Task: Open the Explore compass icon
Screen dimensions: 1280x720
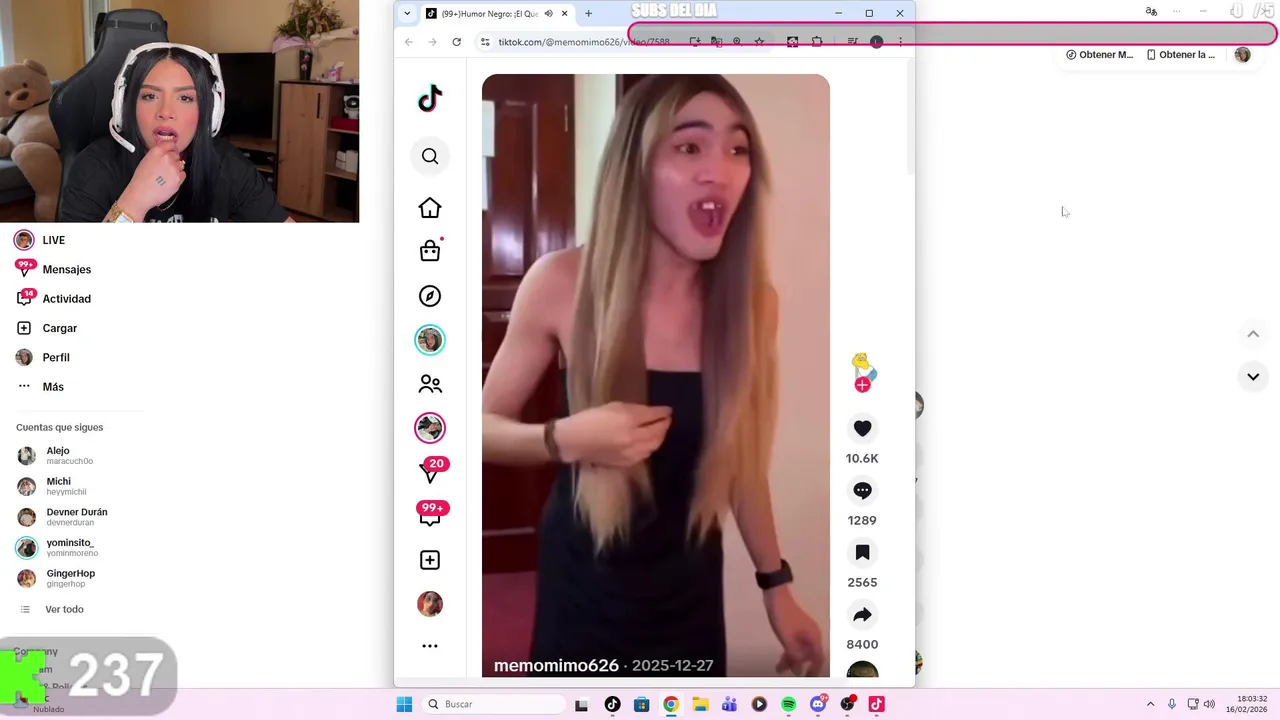Action: [430, 296]
